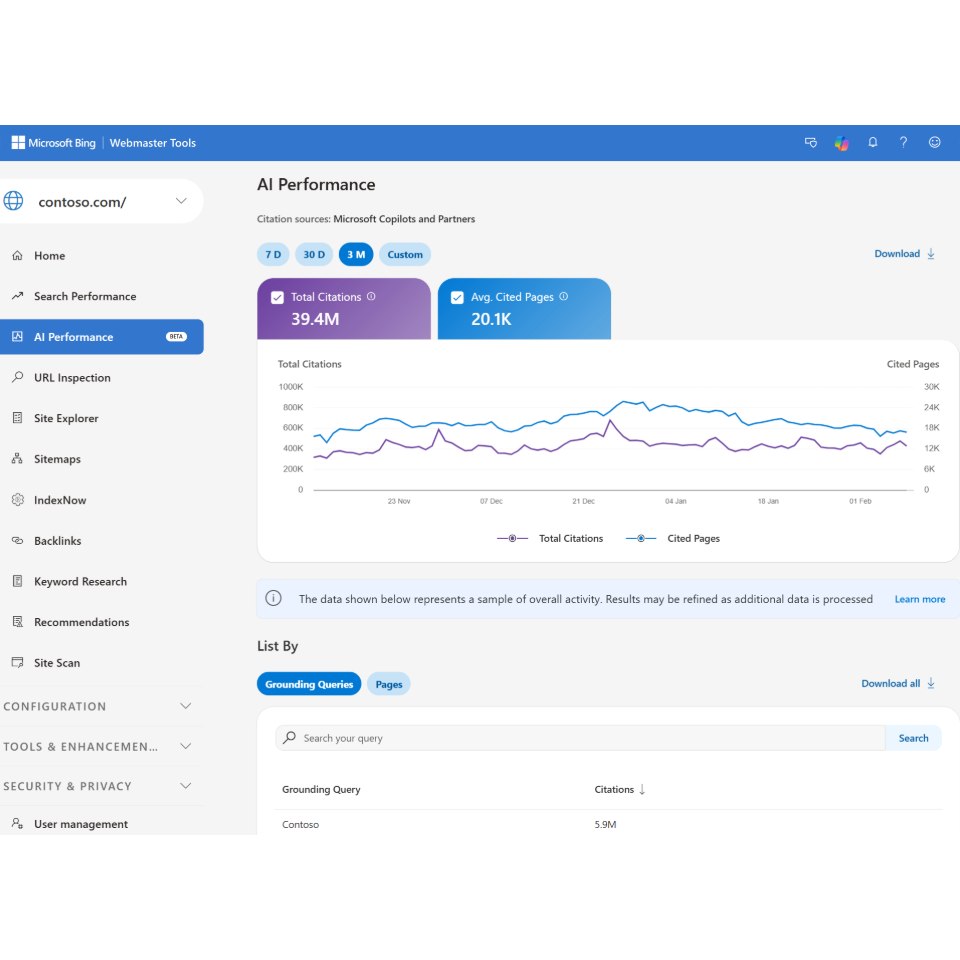The height and width of the screenshot is (960, 960).
Task: Click the BETA badge on AI Performance
Action: (176, 337)
